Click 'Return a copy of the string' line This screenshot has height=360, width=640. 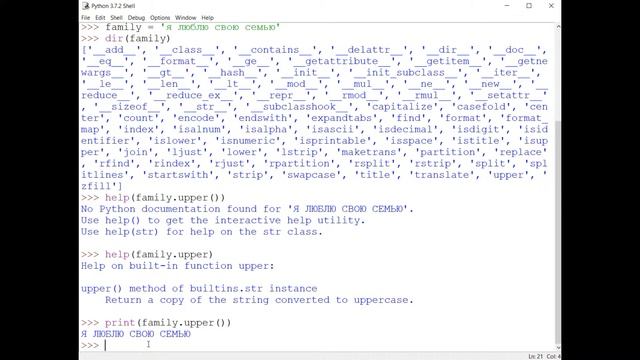pos(259,300)
